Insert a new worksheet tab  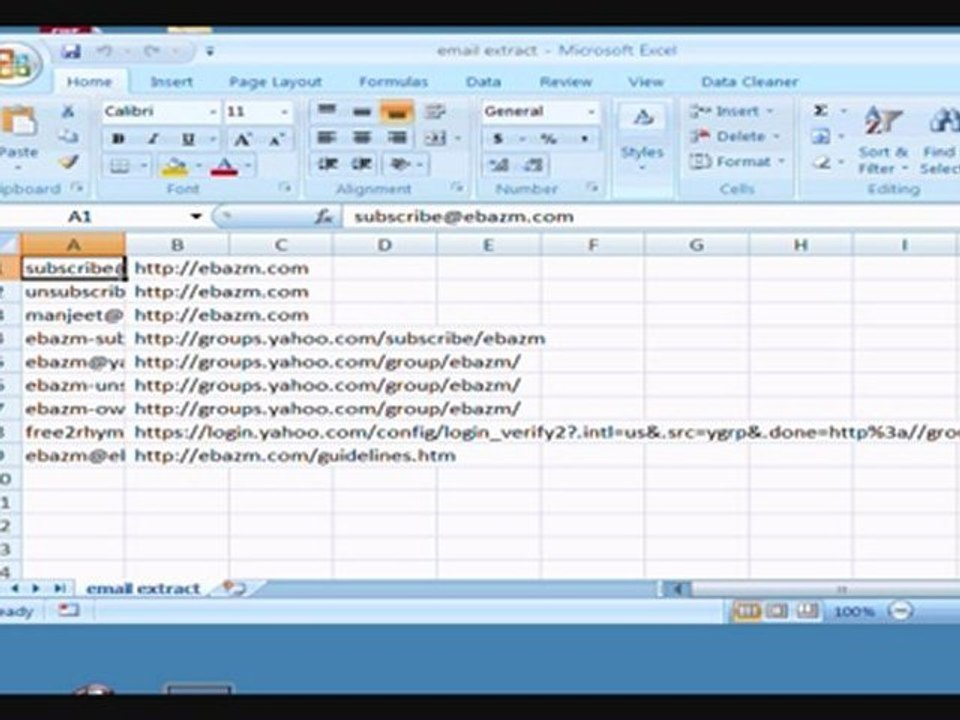coord(234,588)
